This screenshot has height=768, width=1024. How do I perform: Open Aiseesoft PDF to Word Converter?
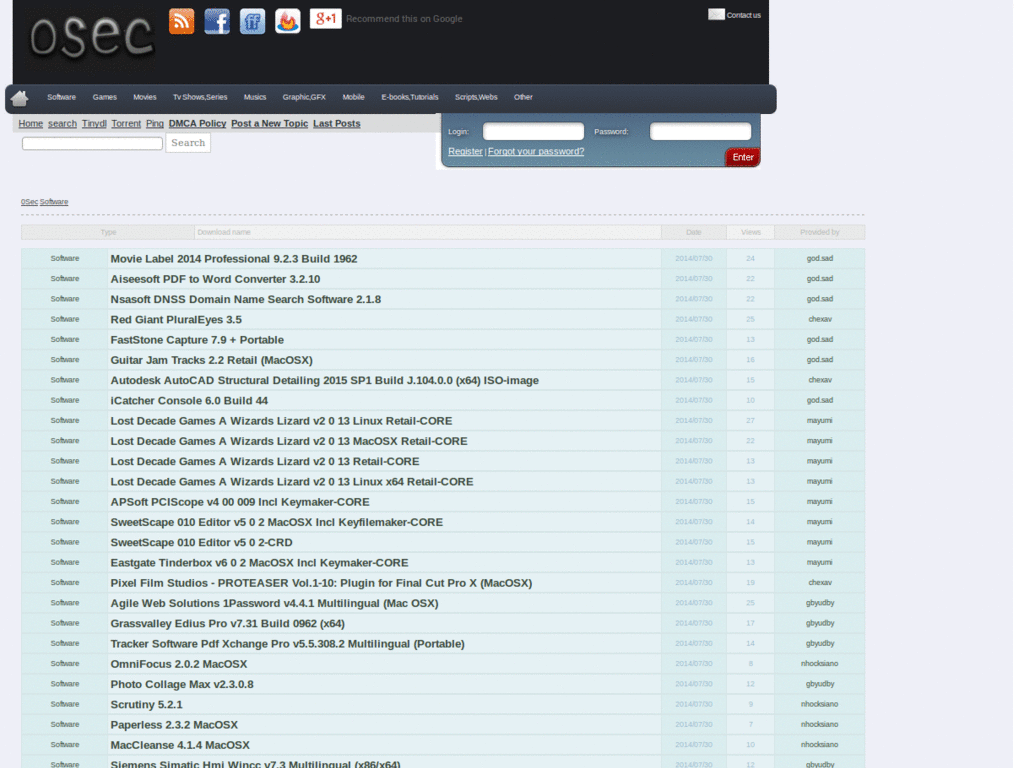(x=215, y=279)
